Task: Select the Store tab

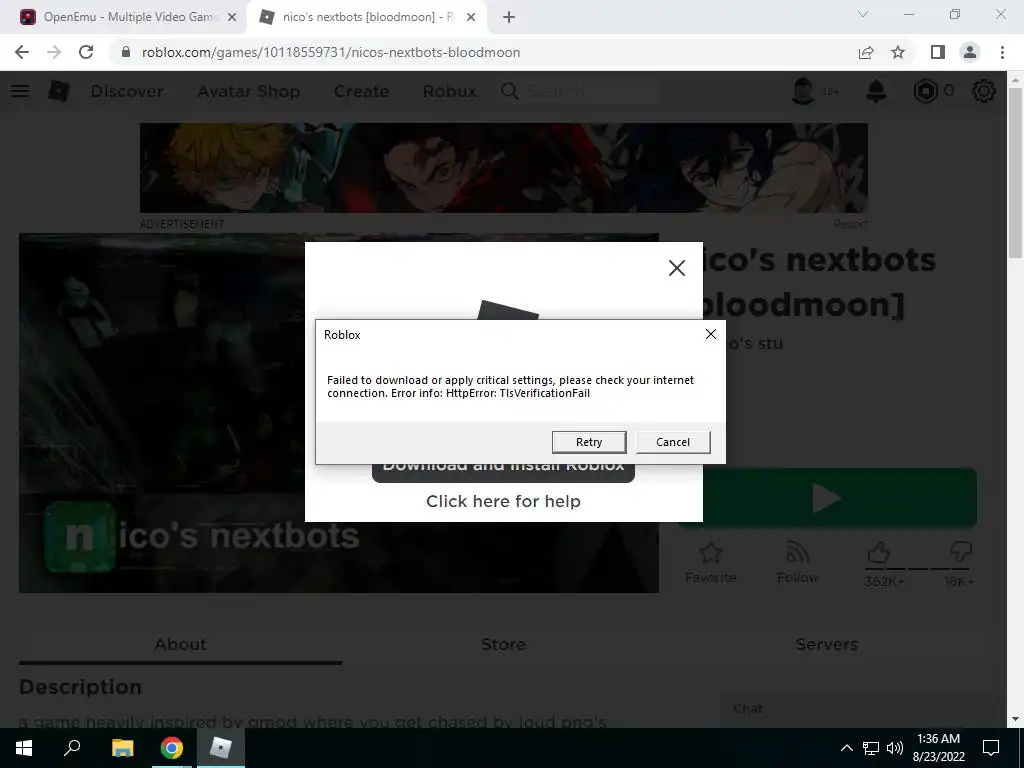Action: pyautogui.click(x=503, y=645)
